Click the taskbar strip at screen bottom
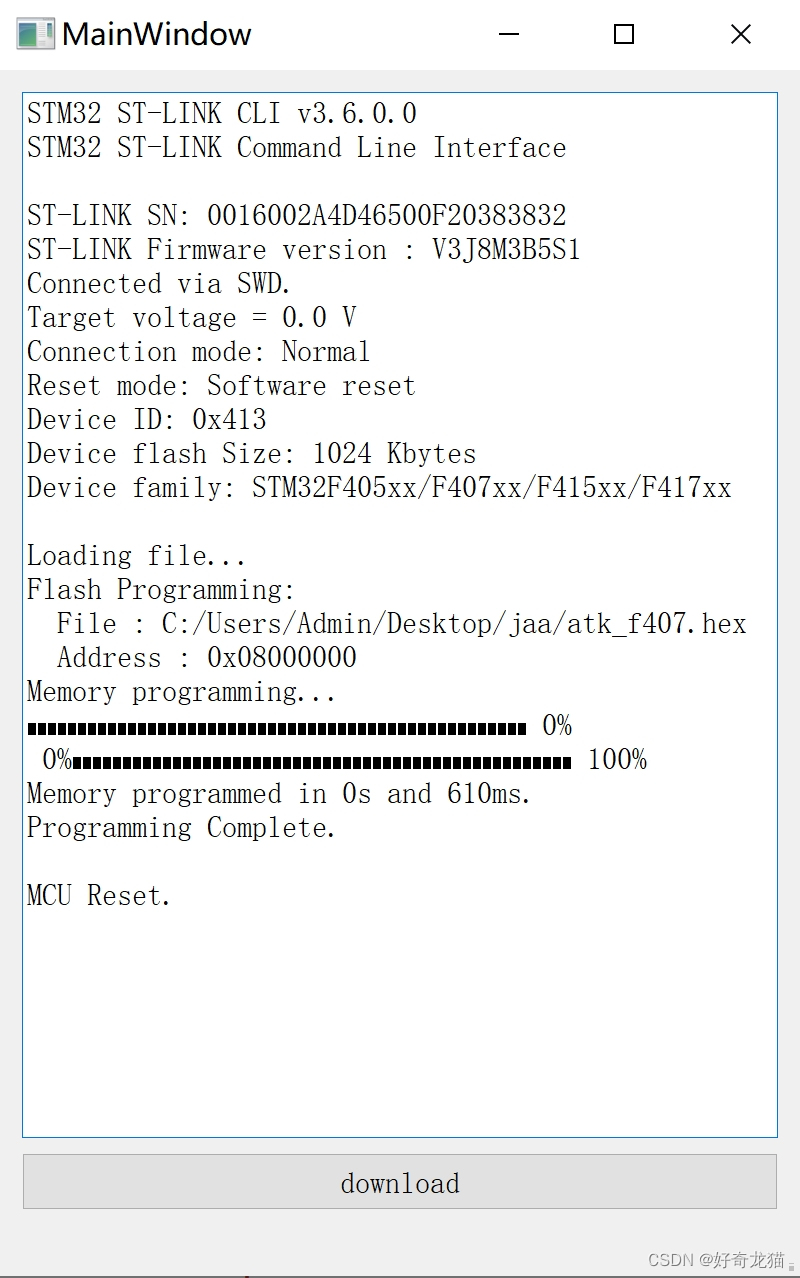The image size is (800, 1278). (x=400, y=1274)
